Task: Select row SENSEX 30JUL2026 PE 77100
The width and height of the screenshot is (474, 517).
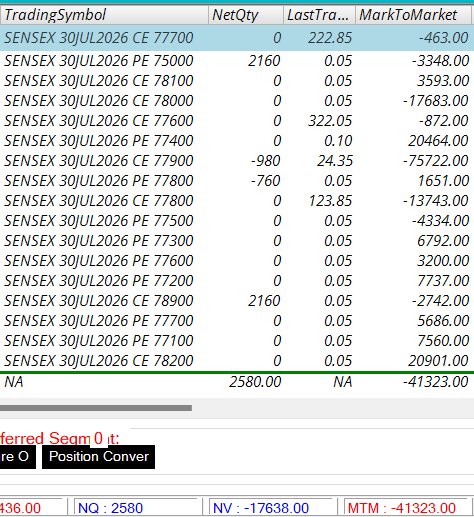Action: (237, 341)
